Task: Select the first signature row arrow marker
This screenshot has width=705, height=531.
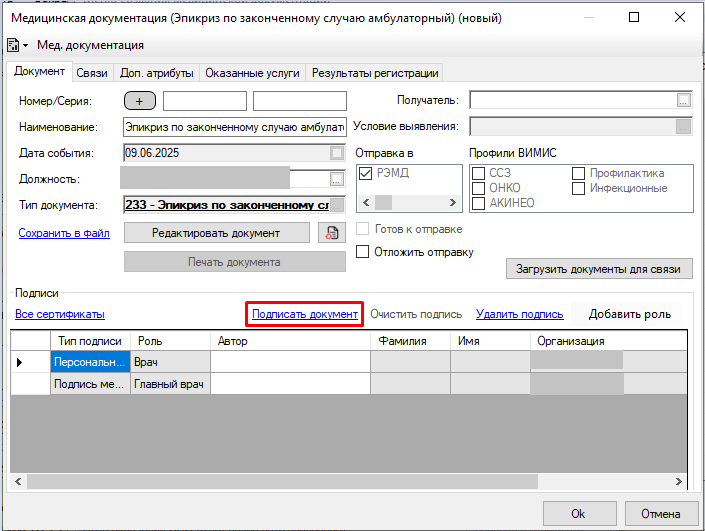Action: pyautogui.click(x=20, y=362)
